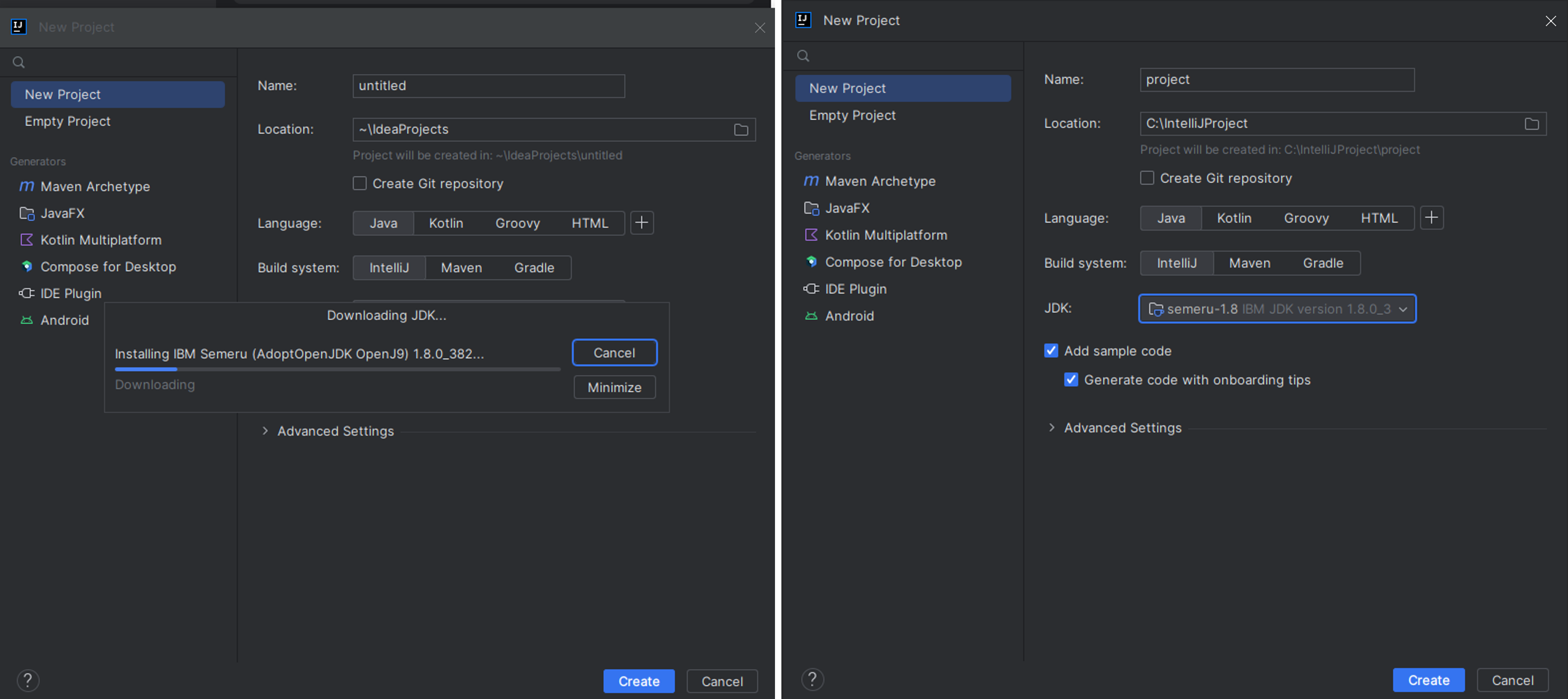Minimize the Downloading JDK popup
Screen dimensions: 1568x699
(x=614, y=388)
